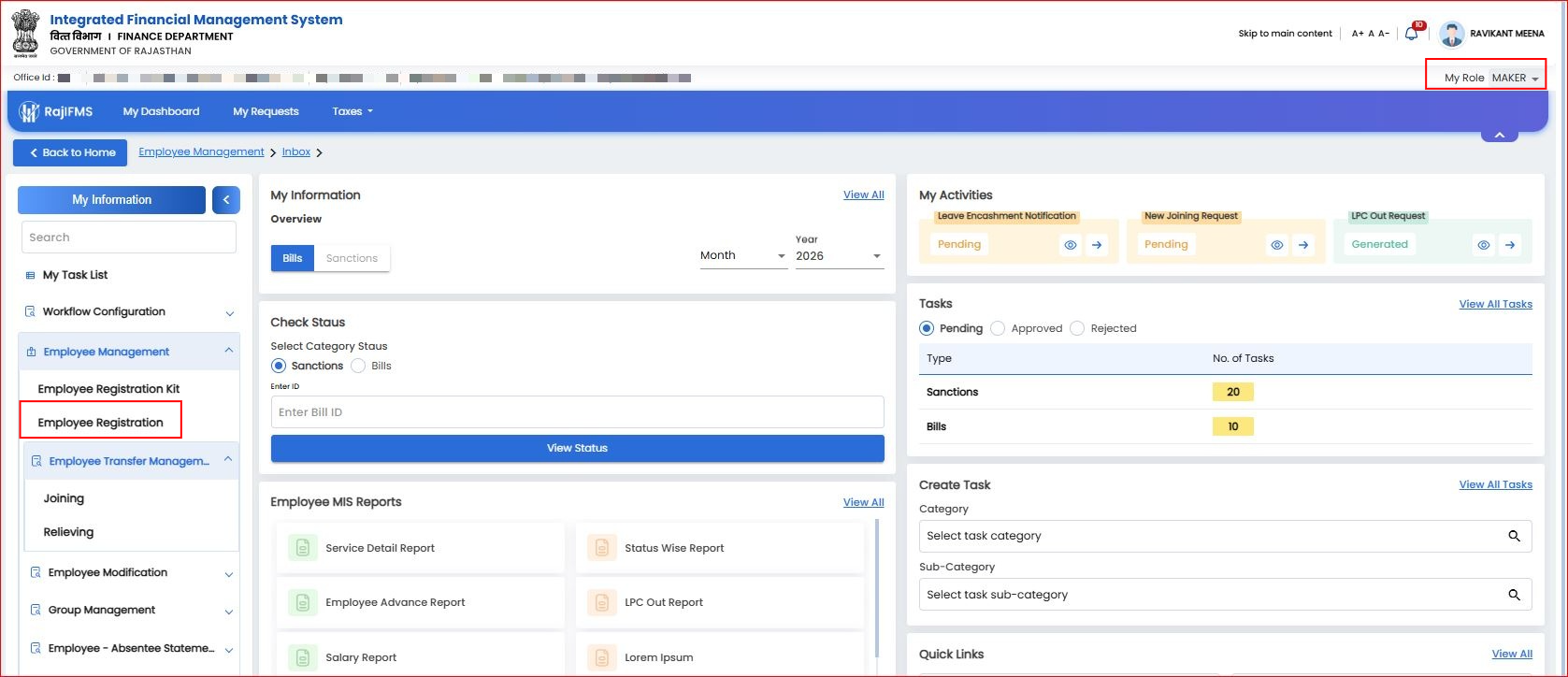
Task: Select the Approved tasks radio button
Action: point(998,328)
